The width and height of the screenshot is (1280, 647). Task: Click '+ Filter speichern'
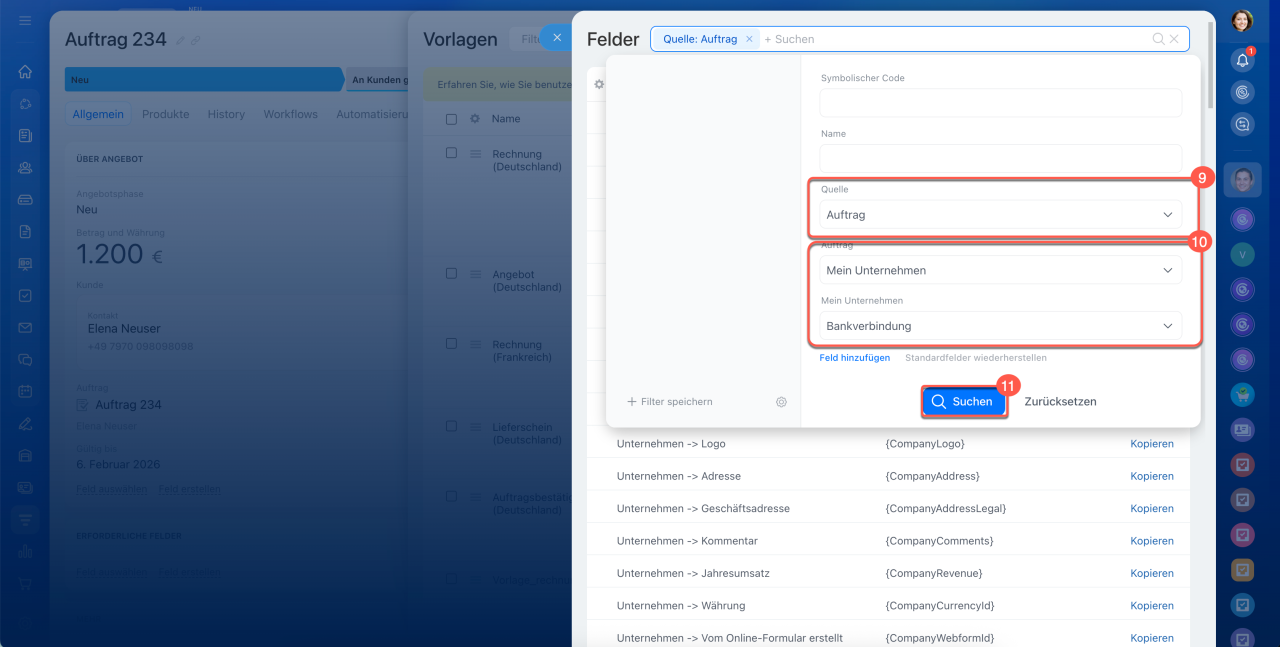point(669,401)
